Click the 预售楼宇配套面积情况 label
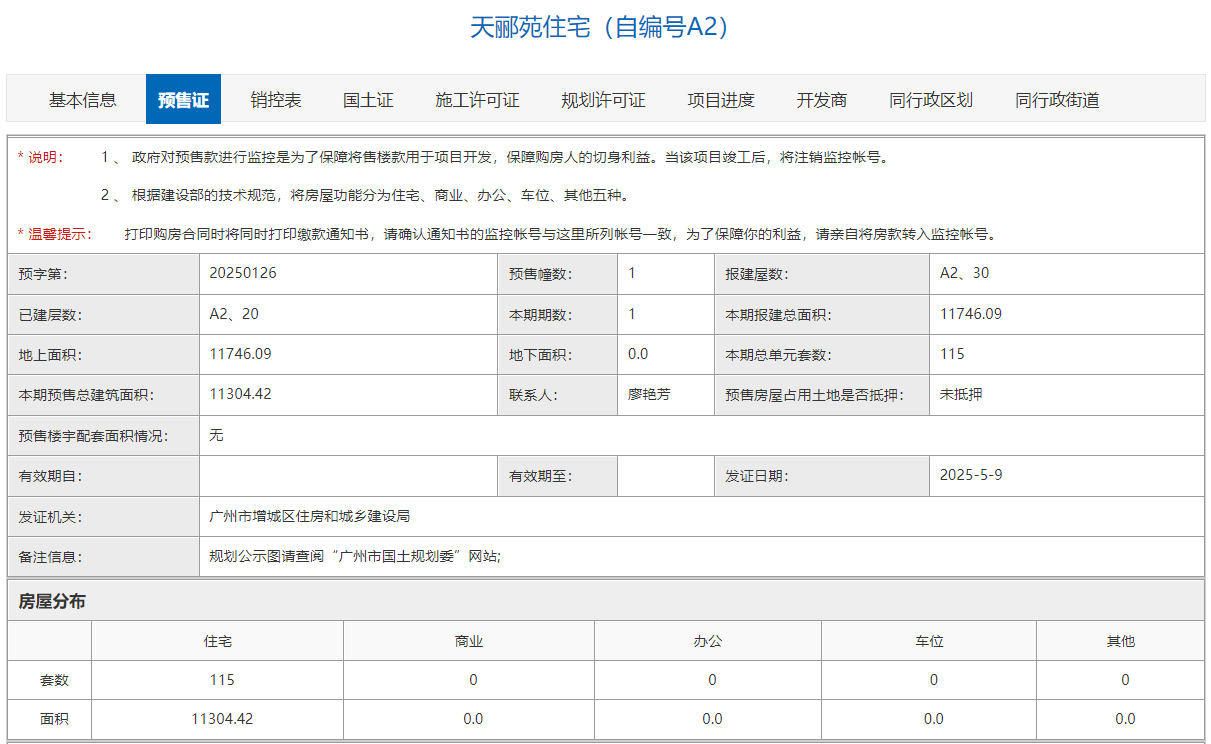Viewport: 1211px width, 744px height. click(93, 435)
